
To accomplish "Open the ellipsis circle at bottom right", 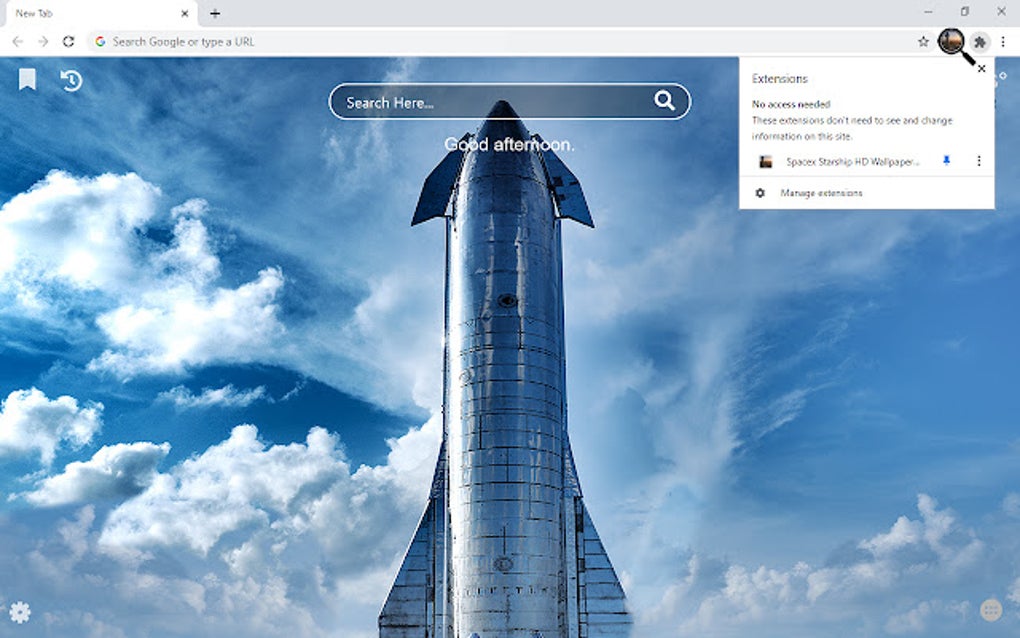I will (990, 609).
